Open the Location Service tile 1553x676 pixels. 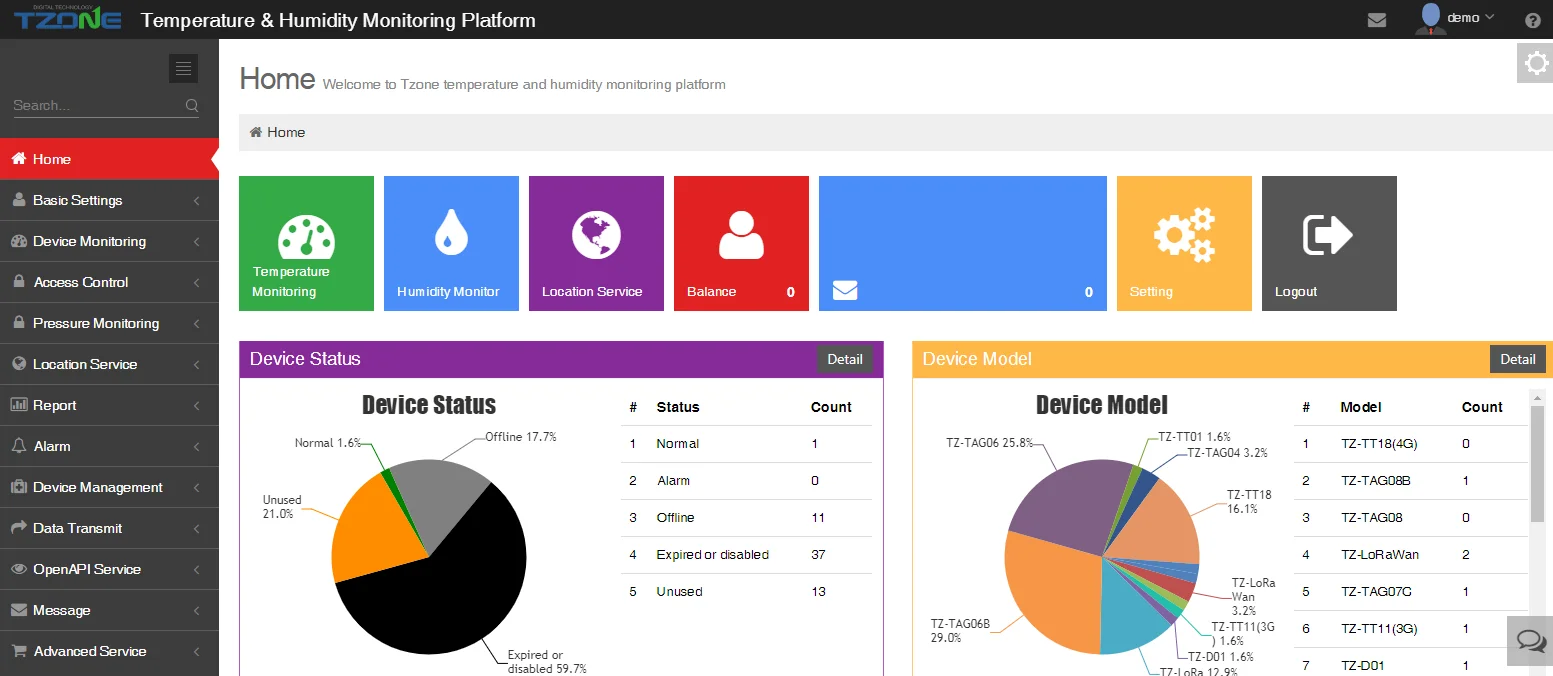[596, 243]
